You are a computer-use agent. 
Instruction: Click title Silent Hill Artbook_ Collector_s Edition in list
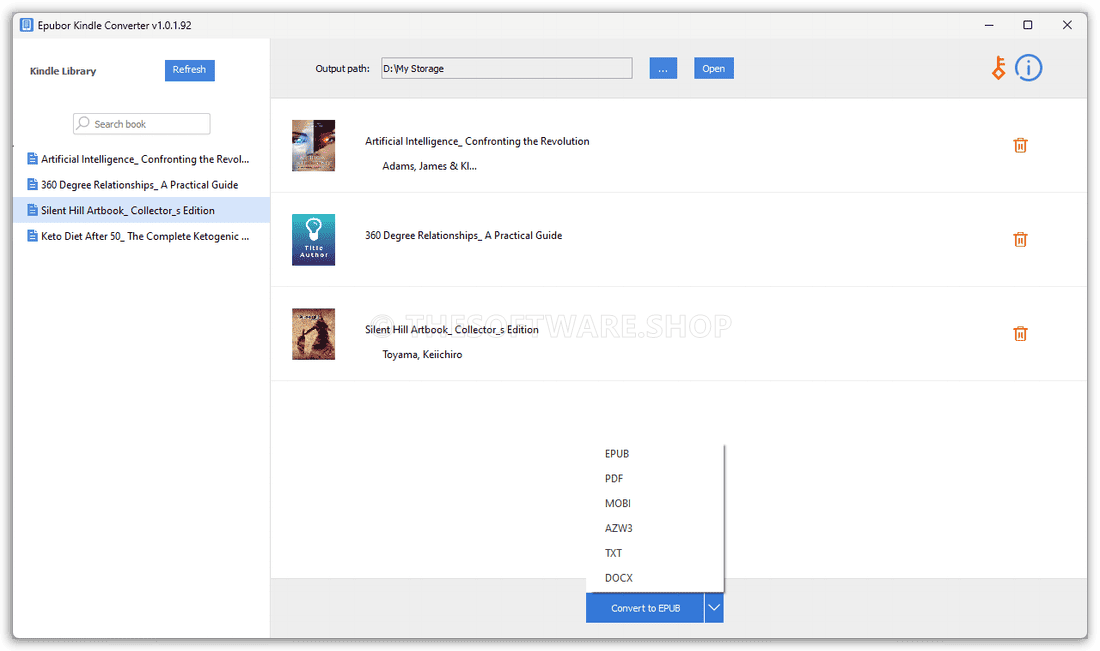coord(452,330)
